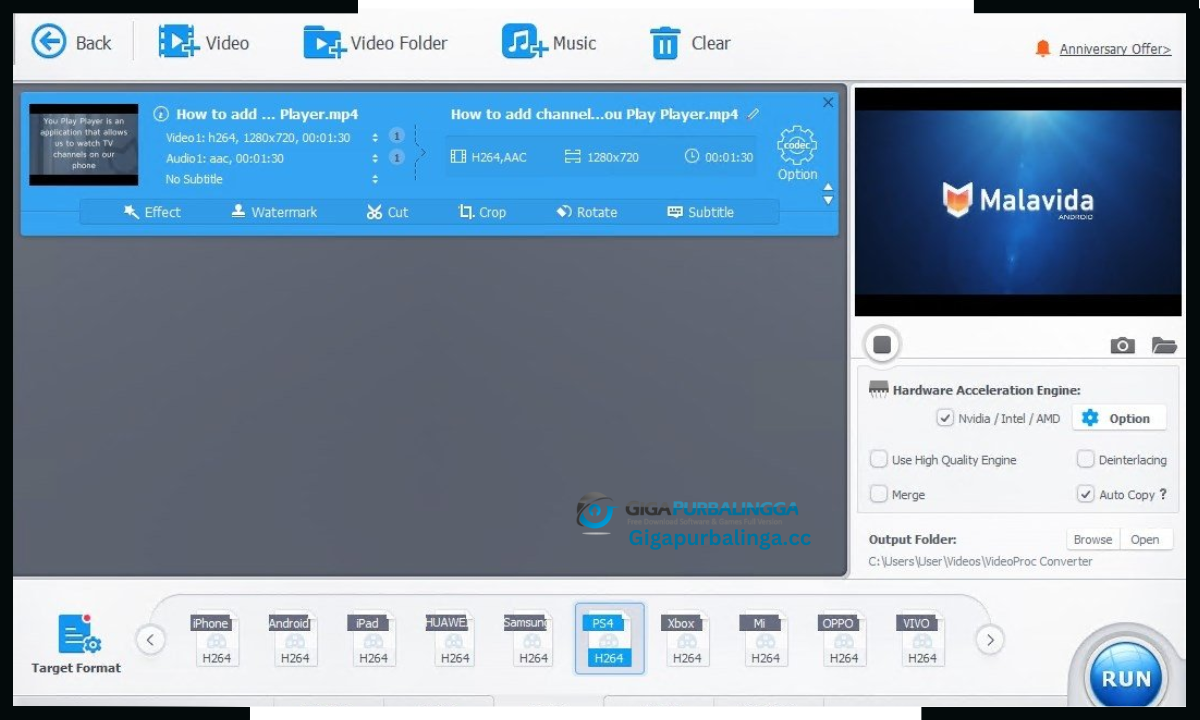Image resolution: width=1200 pixels, height=720 pixels.
Task: Toggle the Auto Copy checkbox
Action: (x=1085, y=494)
